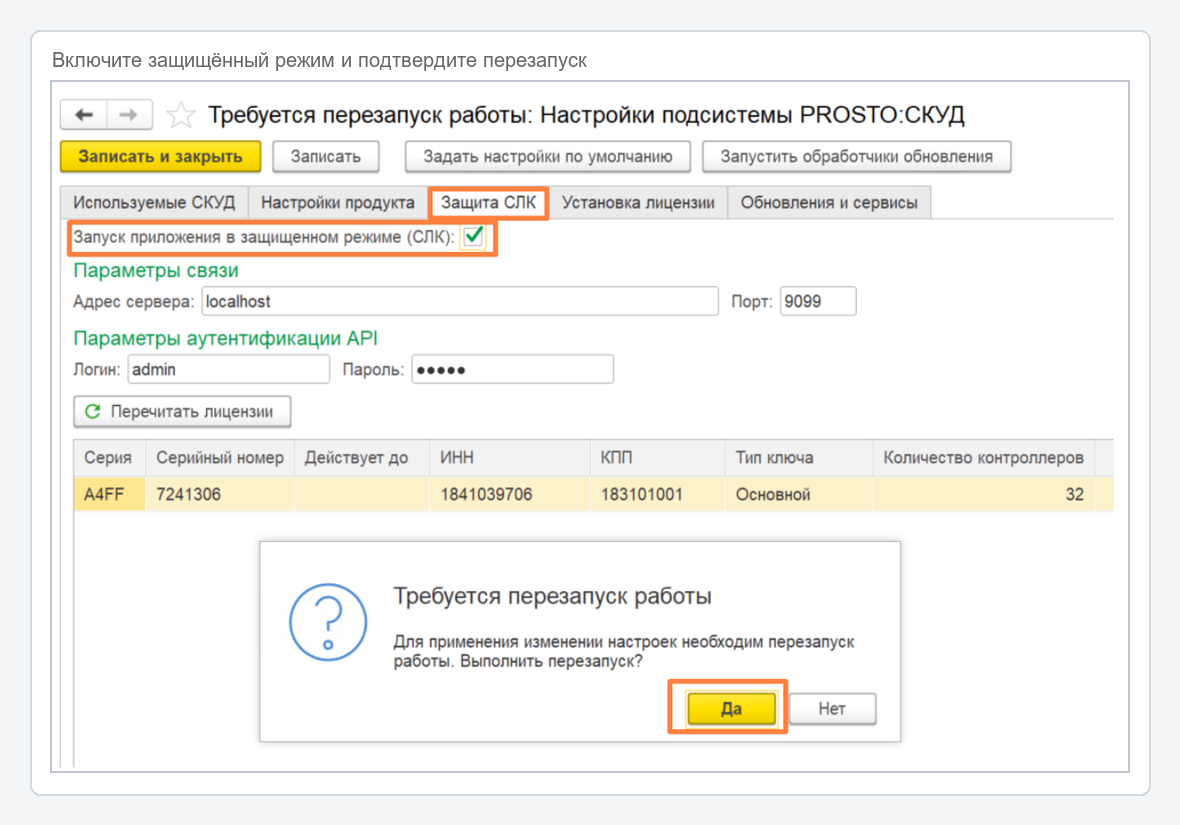The height and width of the screenshot is (825, 1180).
Task: Click Количество контроллеров column header
Action: (x=984, y=458)
